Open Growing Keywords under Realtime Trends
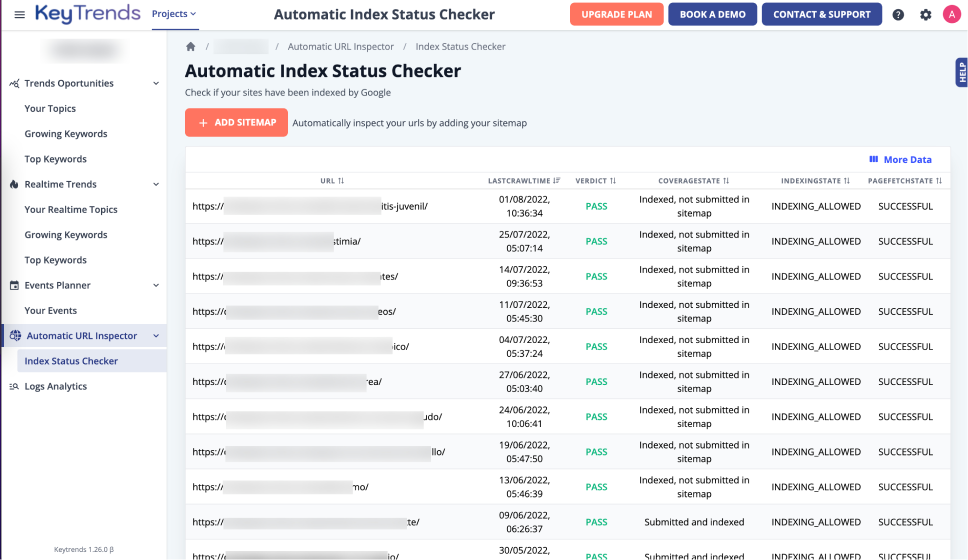 tap(65, 235)
